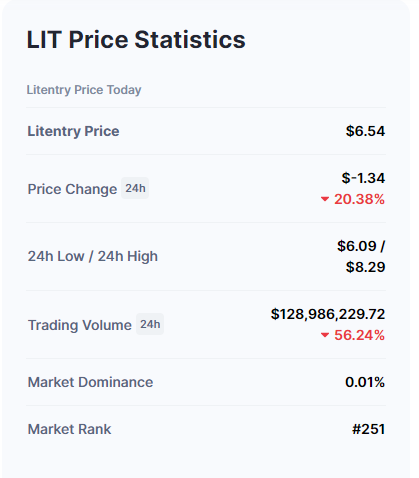Click the Trading Volume label
This screenshot has height=478, width=419.
tap(80, 325)
